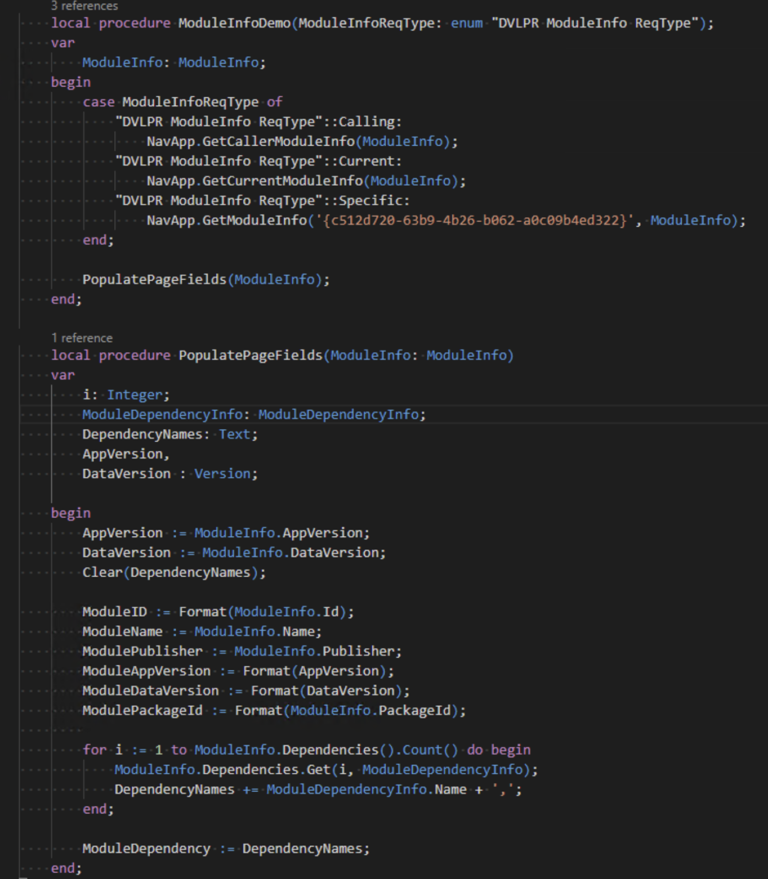Click the 'DependencyNames: Text' declaration

[x=170, y=434]
